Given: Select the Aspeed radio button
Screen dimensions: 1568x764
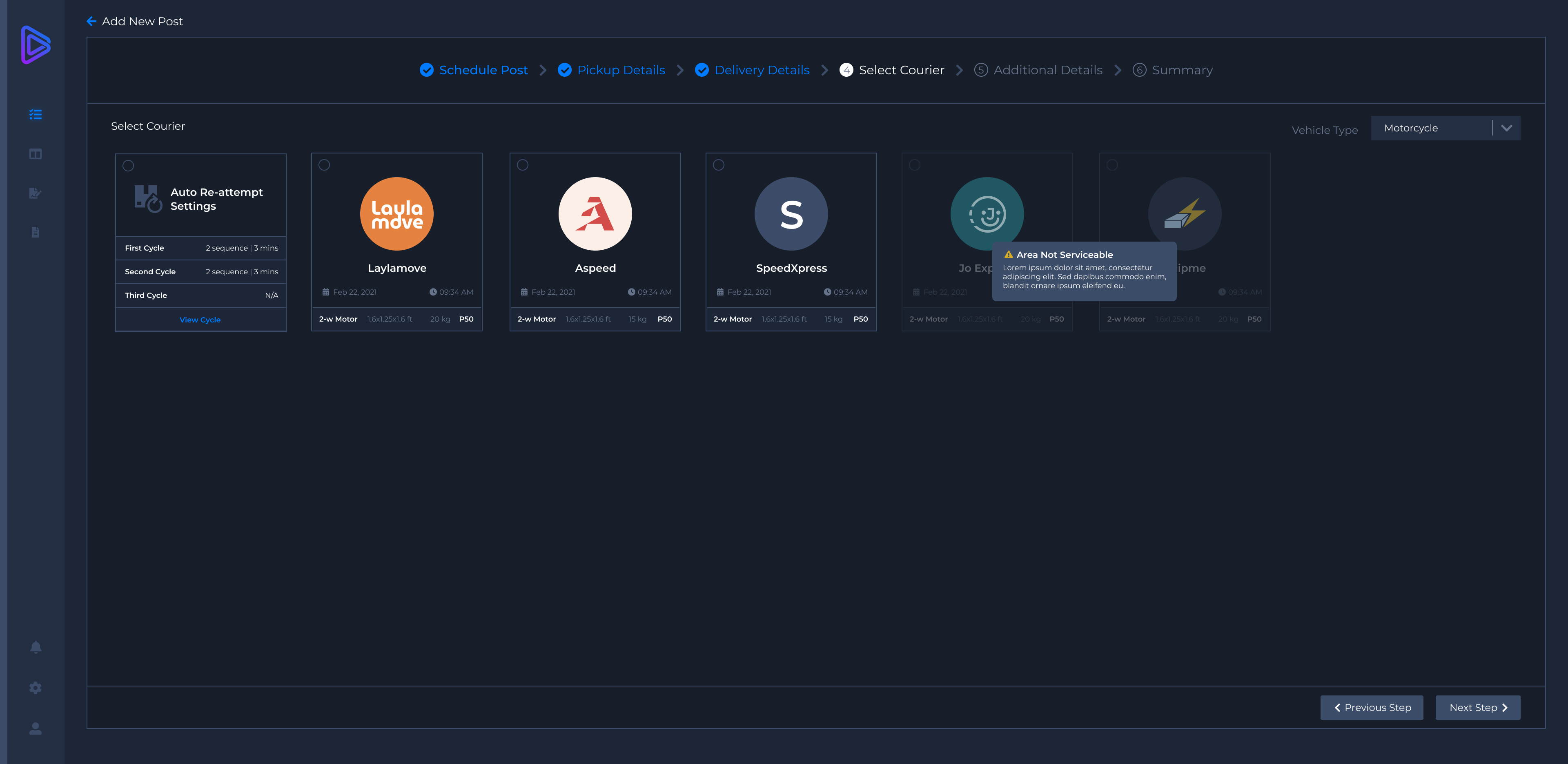Looking at the screenshot, I should point(523,165).
